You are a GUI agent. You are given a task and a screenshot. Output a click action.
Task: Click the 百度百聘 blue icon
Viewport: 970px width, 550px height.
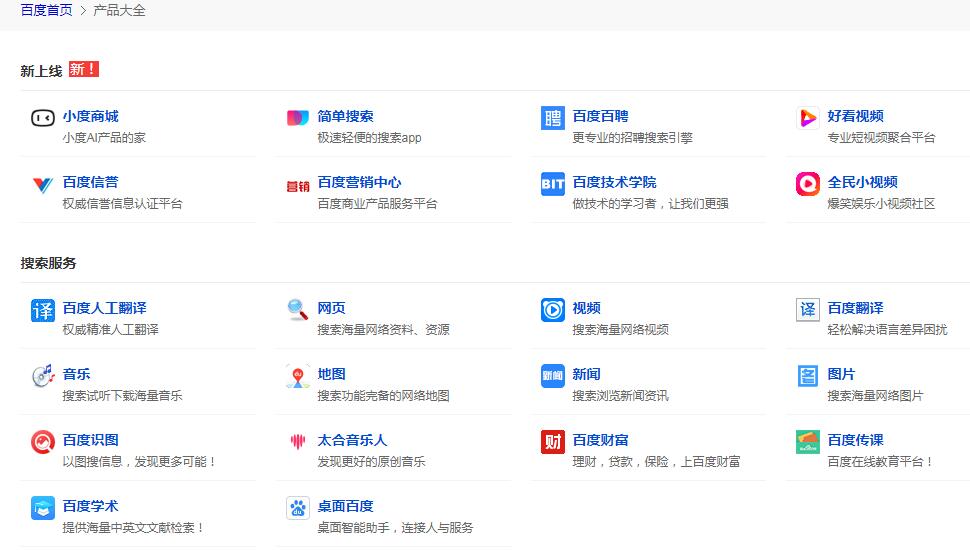(553, 118)
